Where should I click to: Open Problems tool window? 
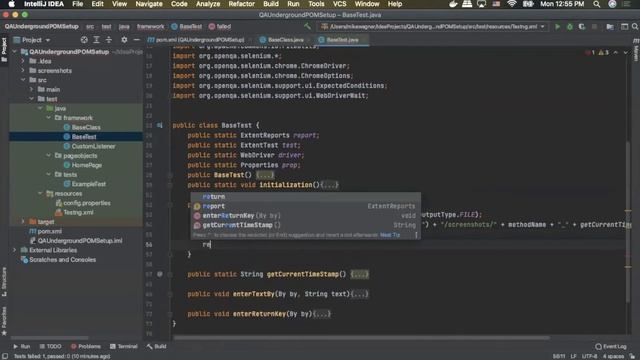(x=86, y=347)
